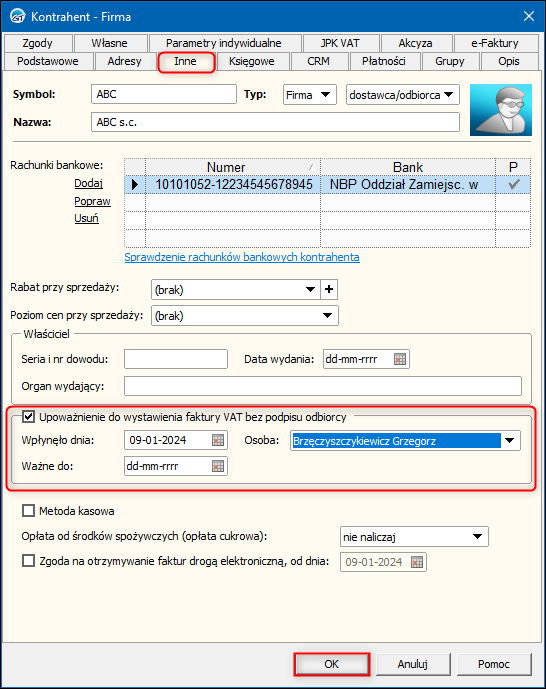Click the app icon in title bar

18,16
